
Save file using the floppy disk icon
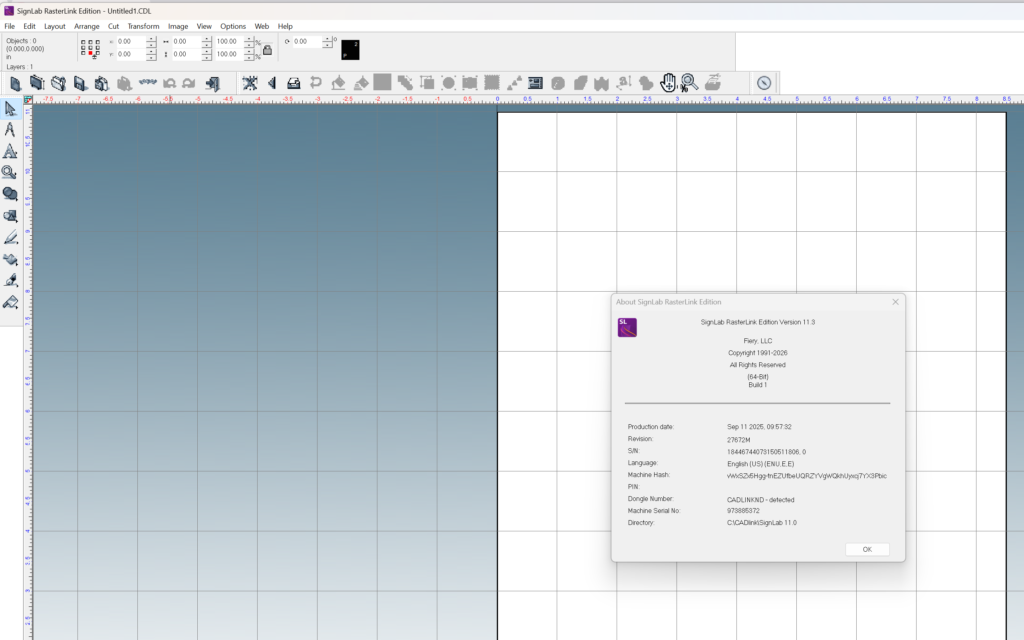click(80, 83)
